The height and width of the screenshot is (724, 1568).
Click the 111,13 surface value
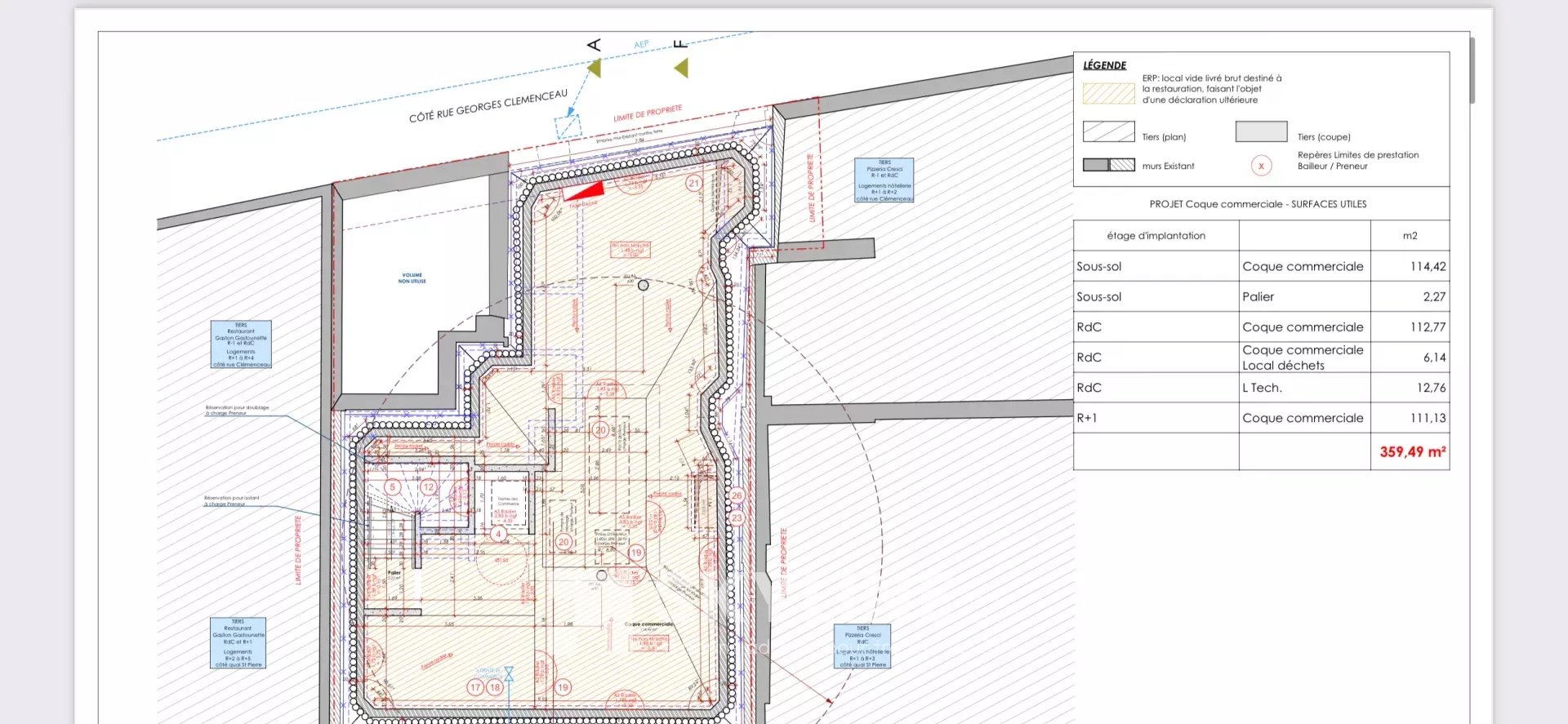1428,418
